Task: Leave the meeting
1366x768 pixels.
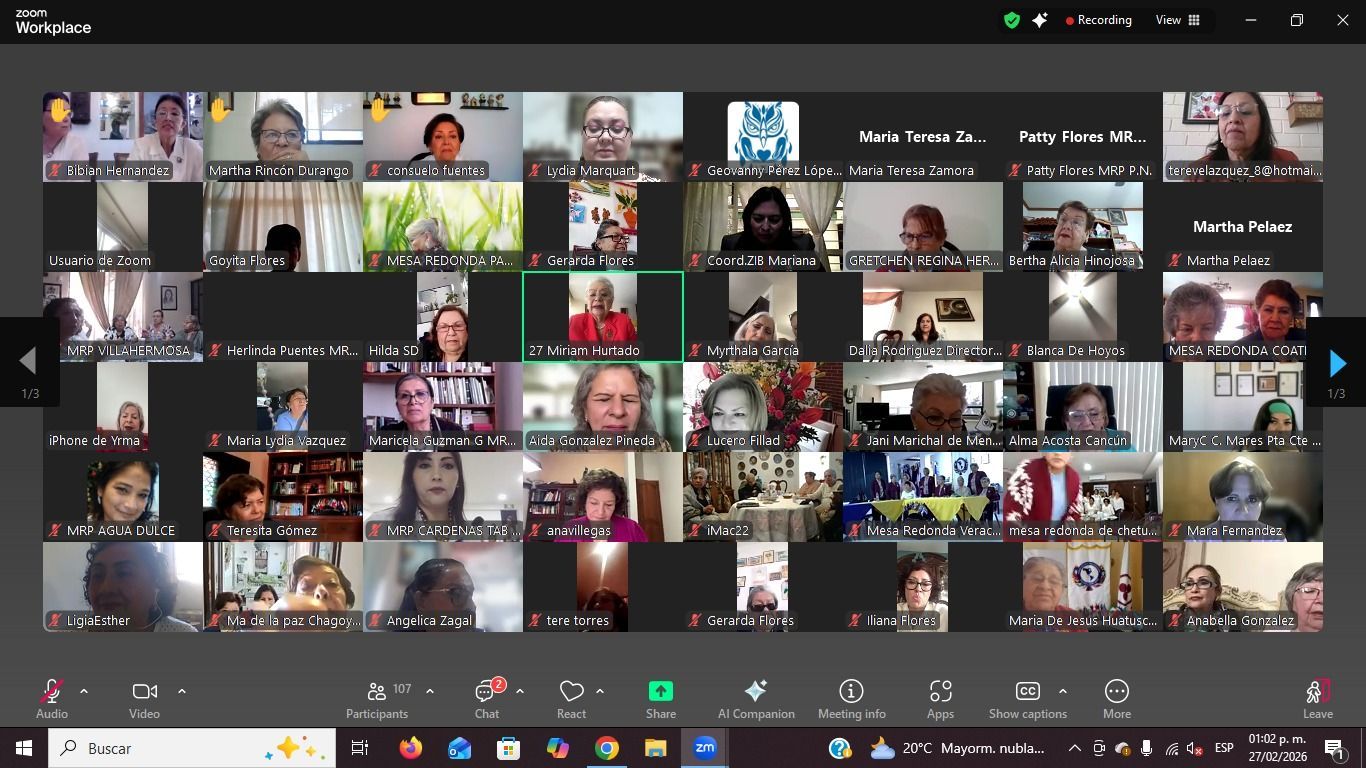Action: pyautogui.click(x=1318, y=698)
